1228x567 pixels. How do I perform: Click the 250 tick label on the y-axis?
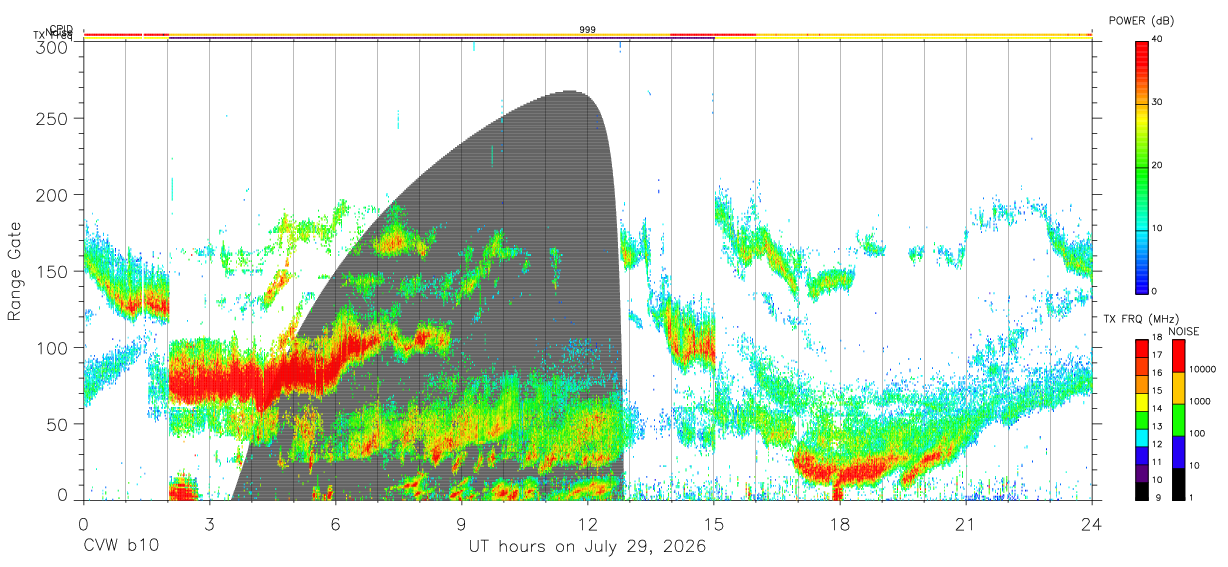click(x=52, y=118)
